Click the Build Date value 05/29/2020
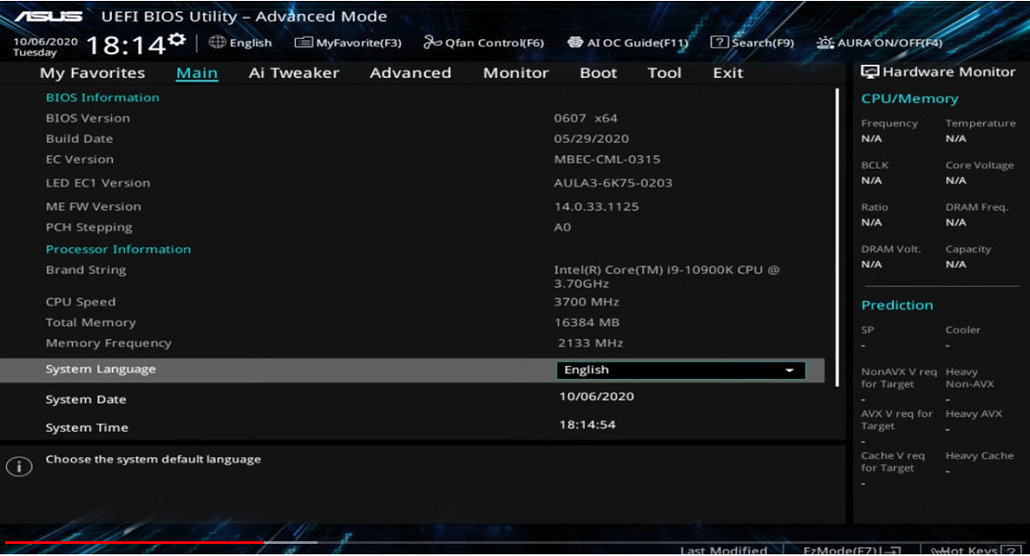This screenshot has width=1030, height=556. click(x=591, y=139)
